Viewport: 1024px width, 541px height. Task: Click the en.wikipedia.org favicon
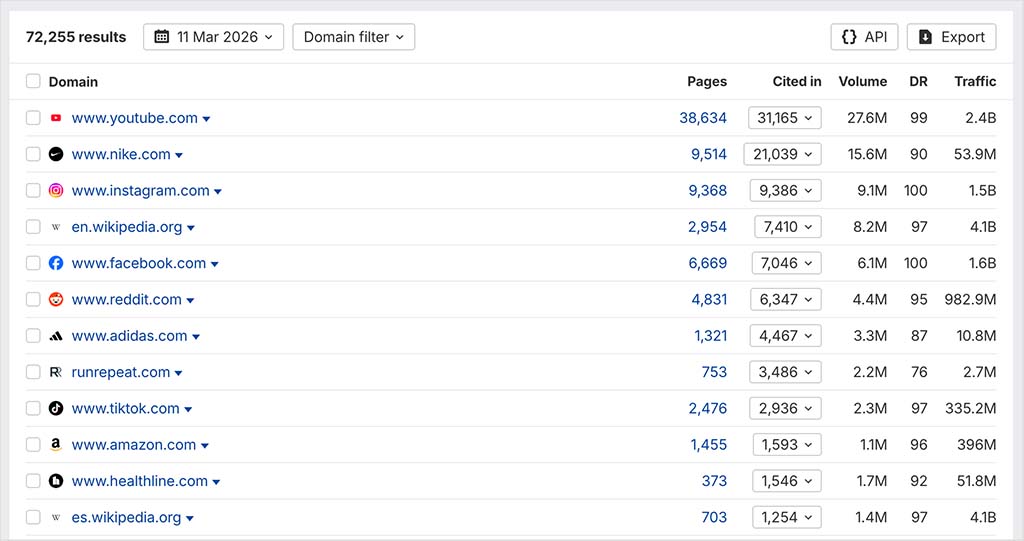tap(56, 227)
